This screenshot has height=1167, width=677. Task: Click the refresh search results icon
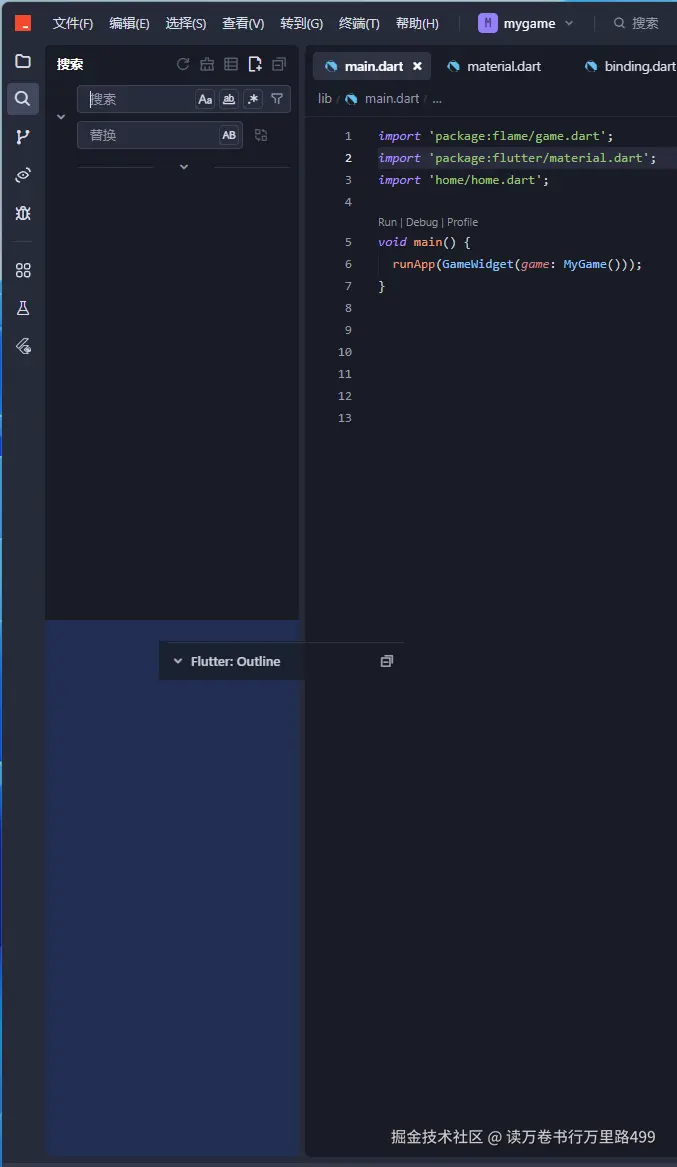click(x=183, y=64)
